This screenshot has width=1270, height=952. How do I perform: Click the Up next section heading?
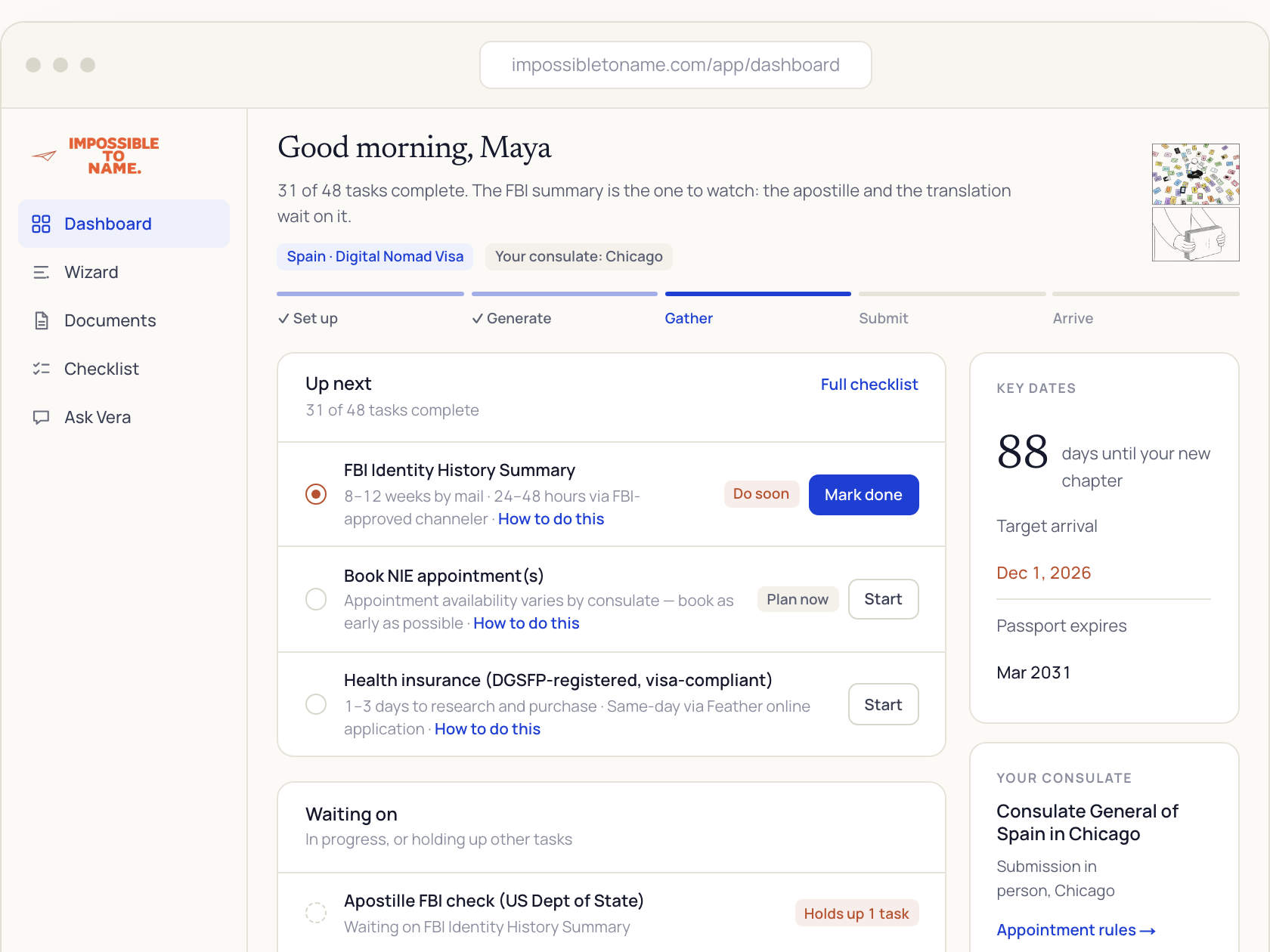338,384
